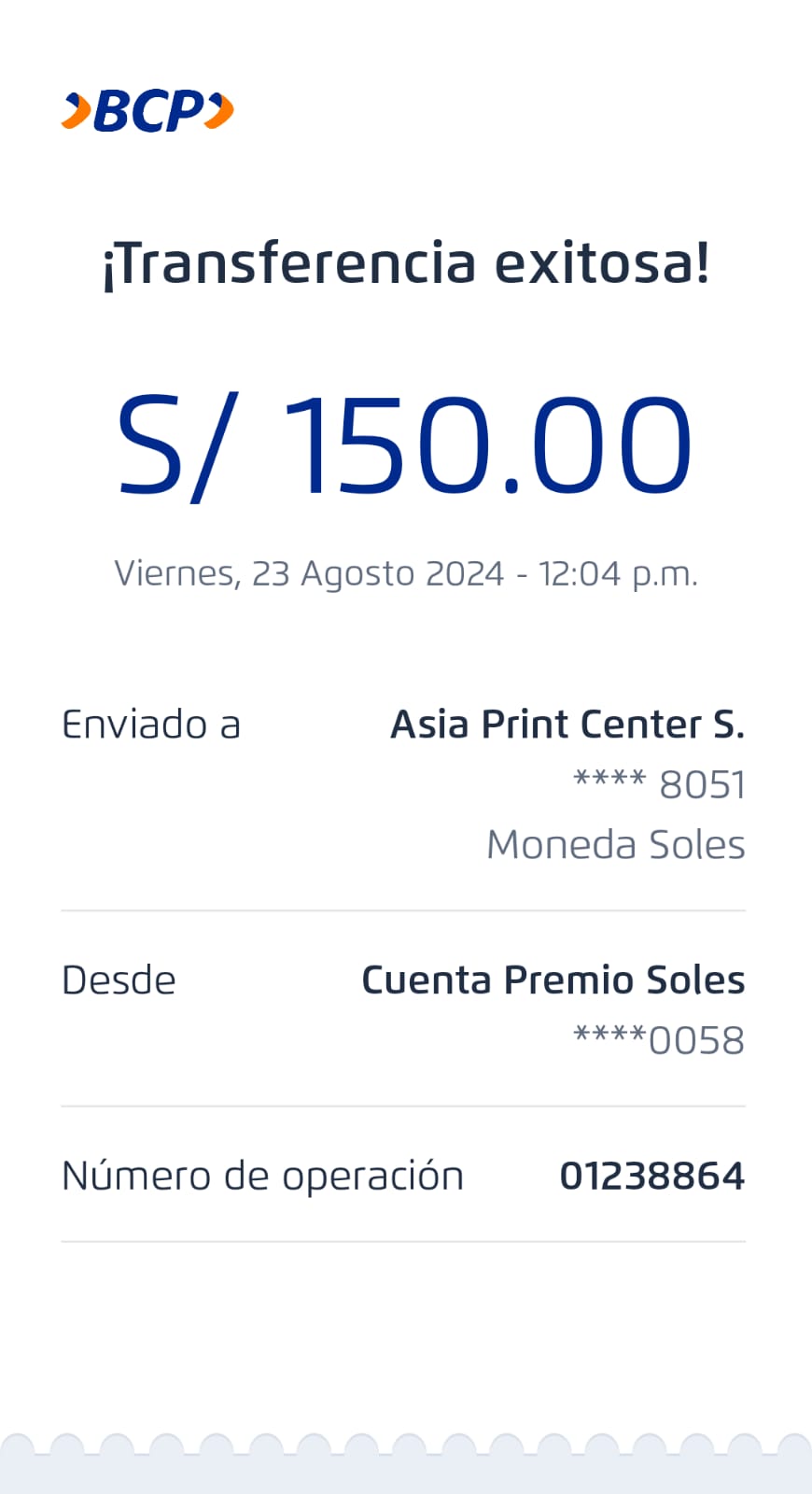Click the "Número de operación" label
The width and height of the screenshot is (812, 1494).
pos(262,1176)
